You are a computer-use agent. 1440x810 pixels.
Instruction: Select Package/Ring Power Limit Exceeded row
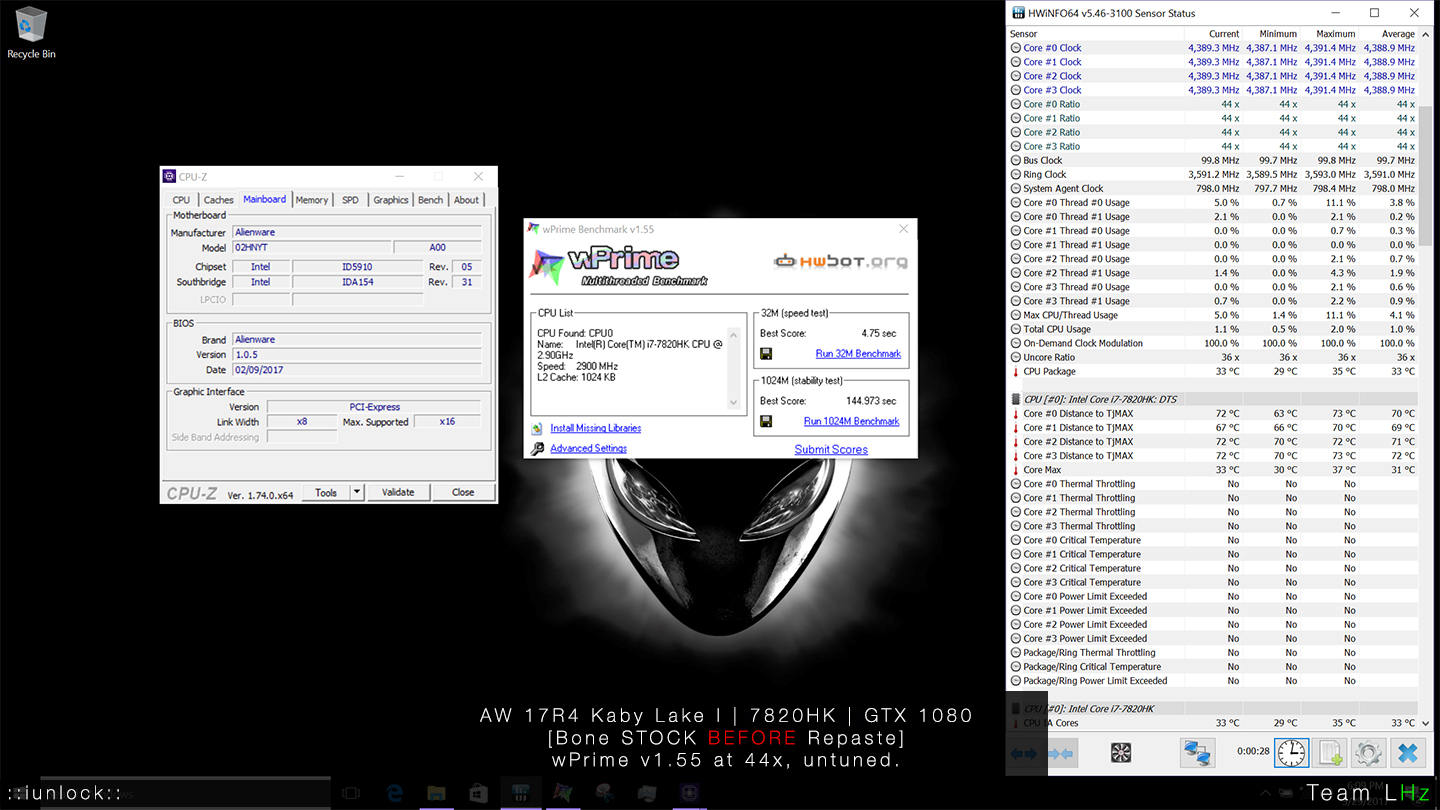(x=1213, y=681)
